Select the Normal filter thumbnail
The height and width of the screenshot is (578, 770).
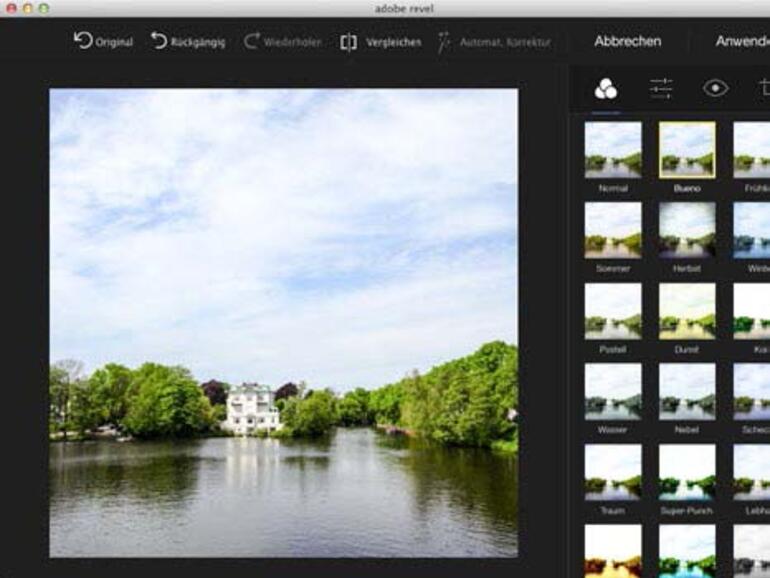pos(613,150)
